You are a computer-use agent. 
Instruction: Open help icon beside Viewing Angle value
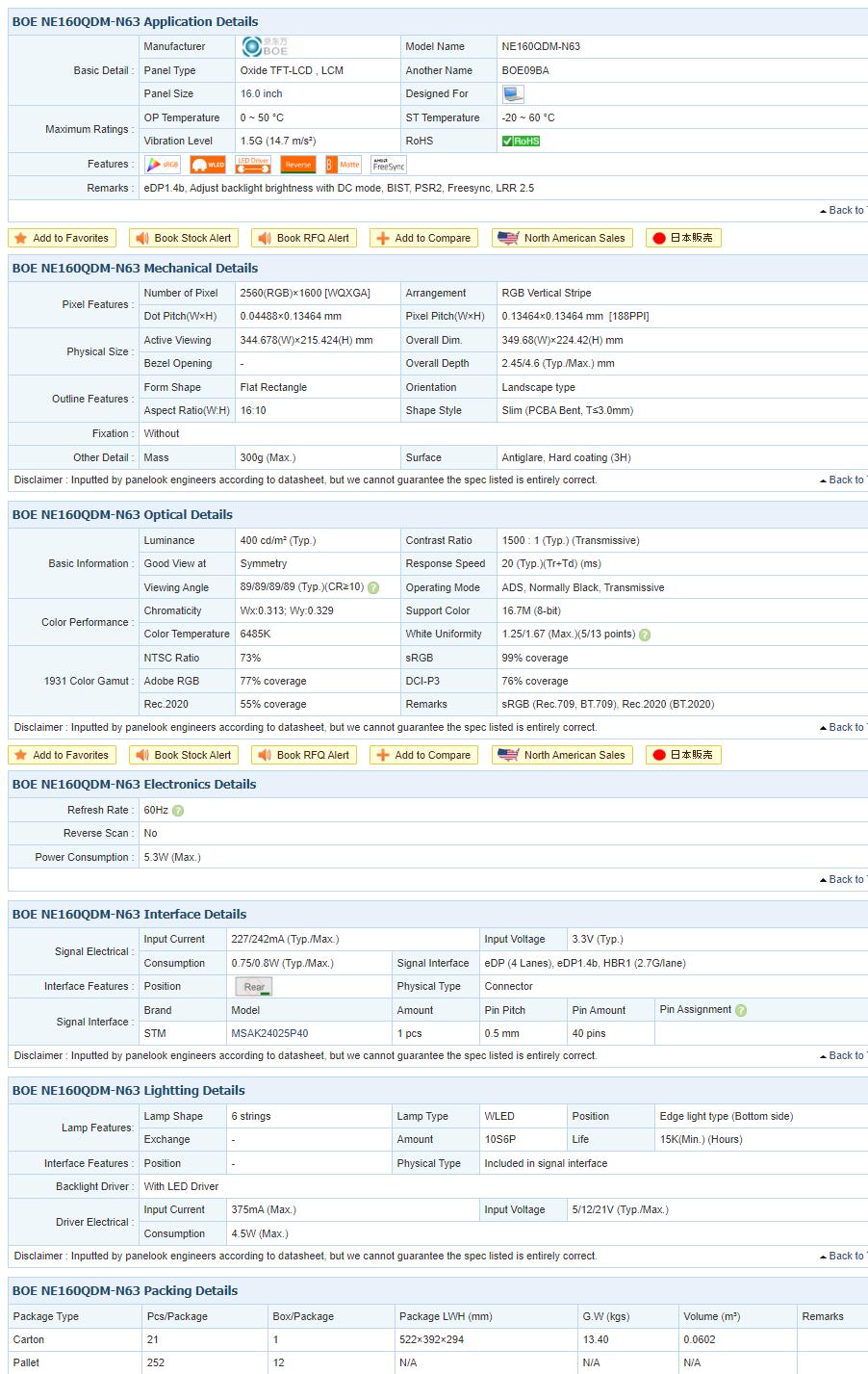click(x=373, y=587)
